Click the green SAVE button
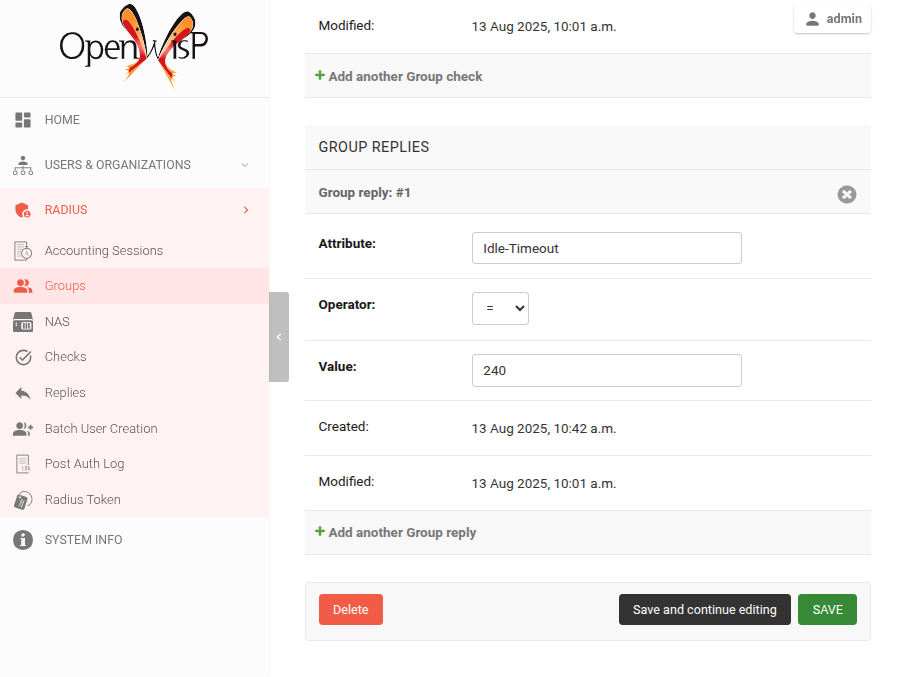 coord(827,610)
